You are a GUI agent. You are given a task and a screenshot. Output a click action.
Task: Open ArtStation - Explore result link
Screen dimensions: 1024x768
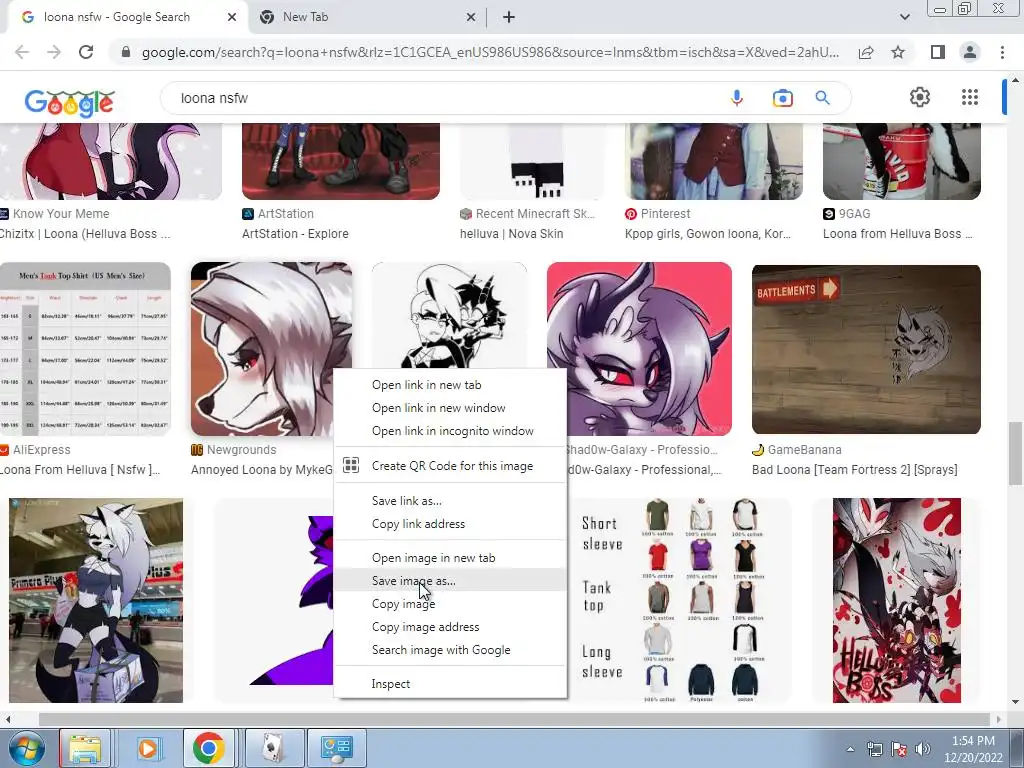point(295,234)
